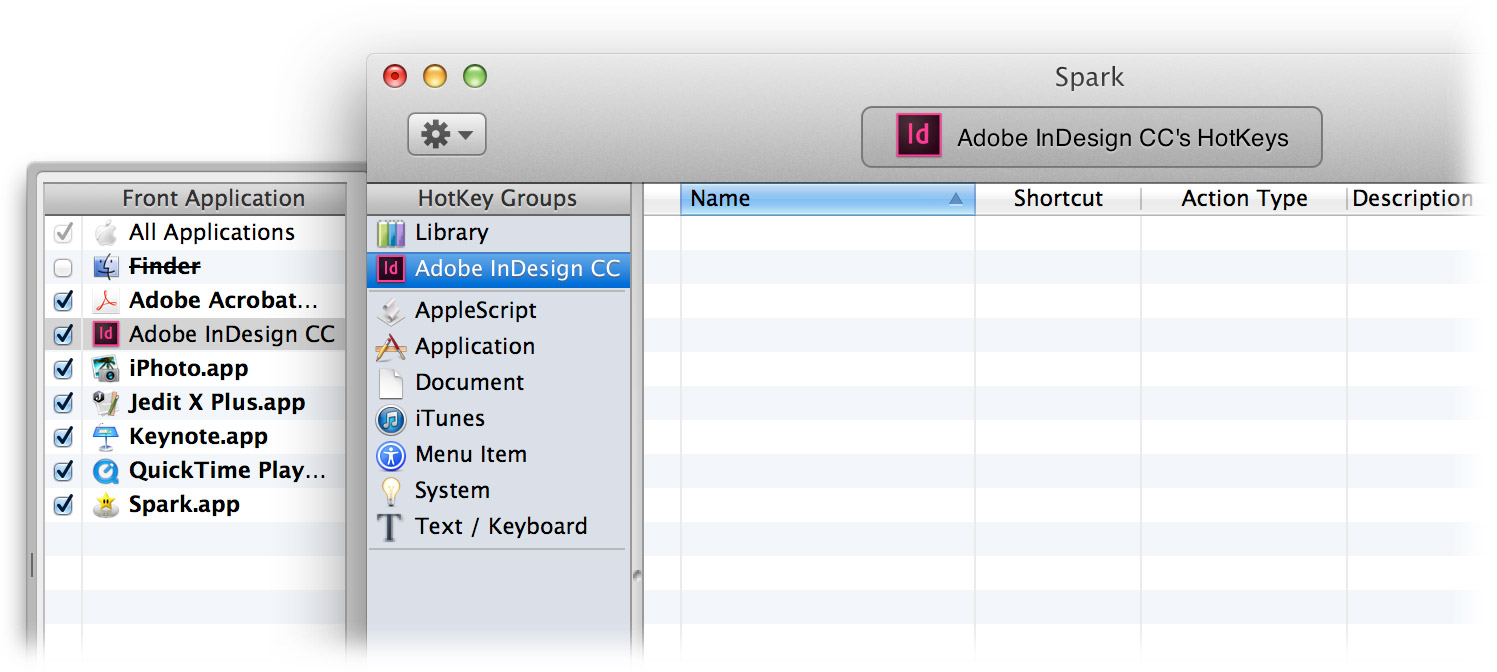Select the Library books icon

coord(391,233)
